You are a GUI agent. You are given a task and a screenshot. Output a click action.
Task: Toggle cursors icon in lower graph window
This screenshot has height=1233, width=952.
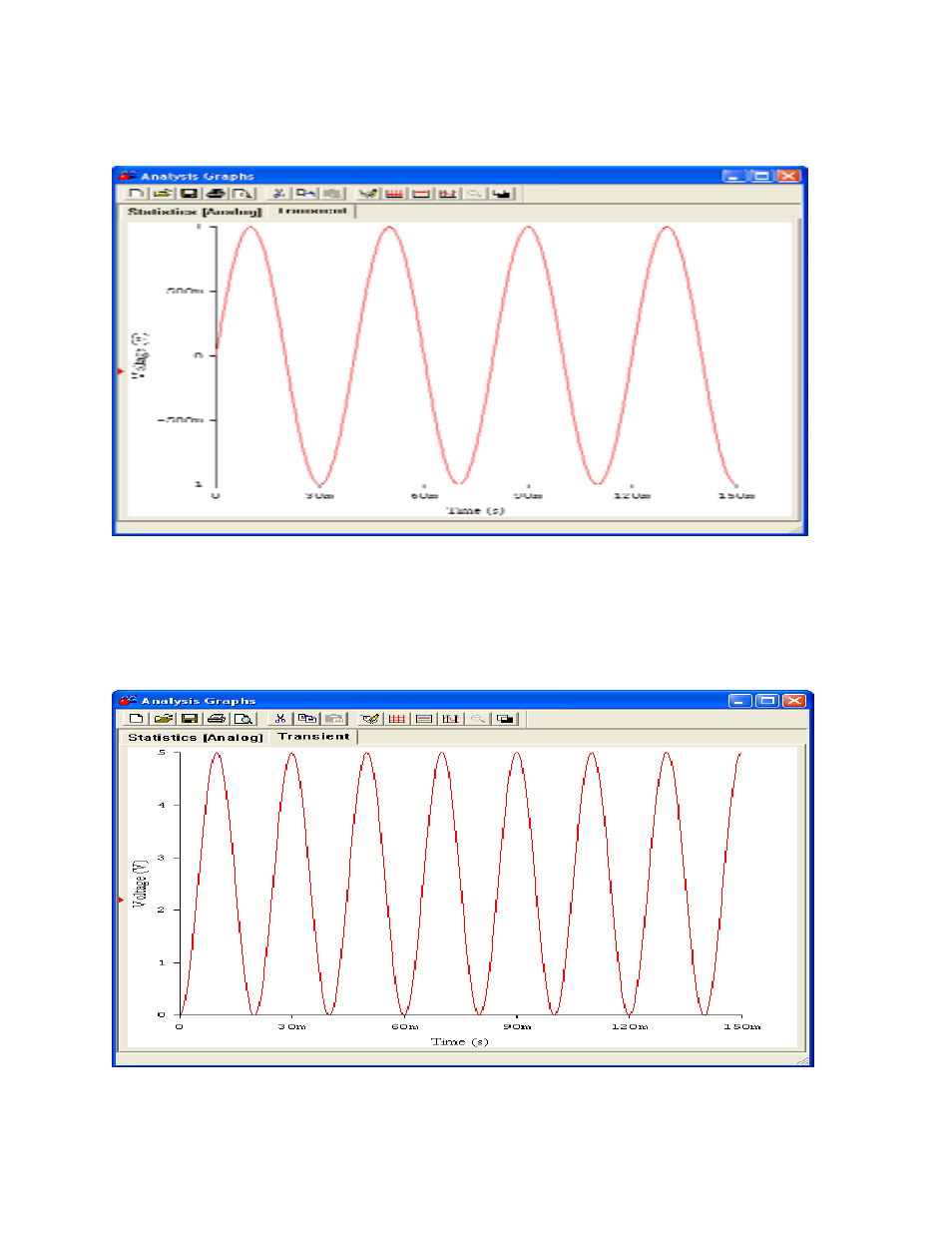[x=451, y=719]
